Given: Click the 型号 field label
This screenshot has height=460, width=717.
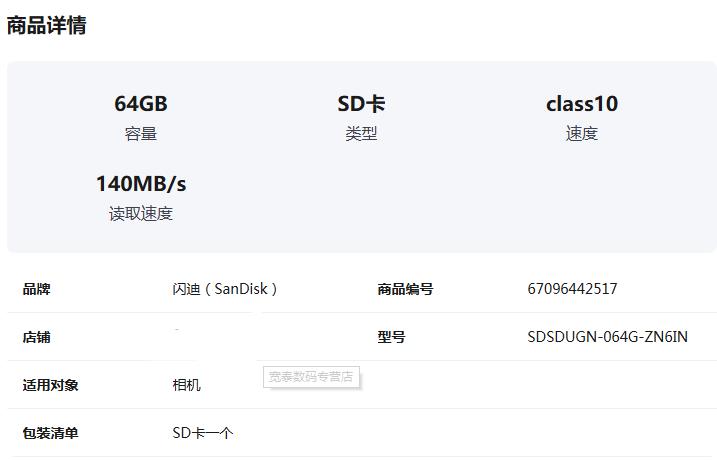Looking at the screenshot, I should [391, 337].
